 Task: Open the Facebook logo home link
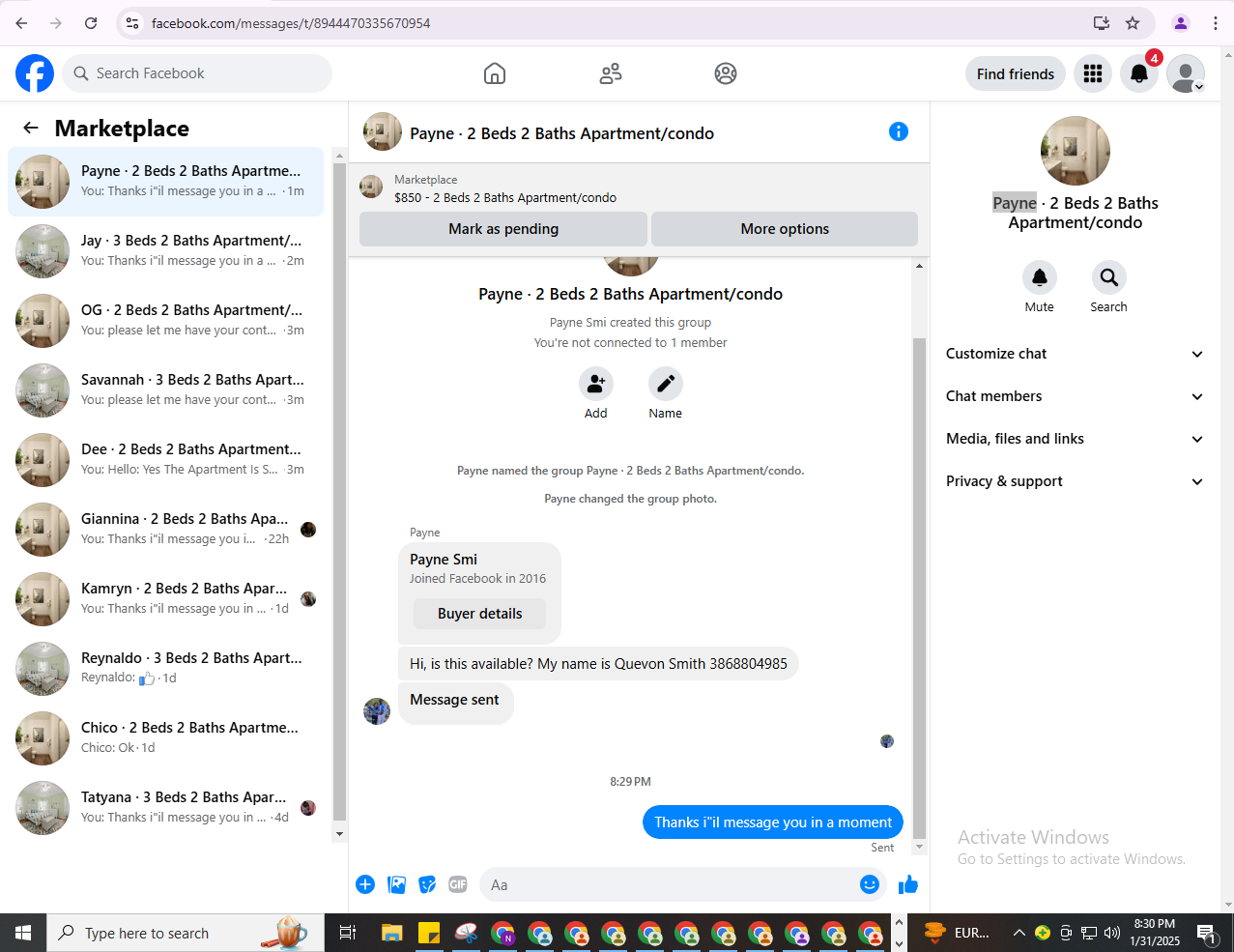coord(35,73)
